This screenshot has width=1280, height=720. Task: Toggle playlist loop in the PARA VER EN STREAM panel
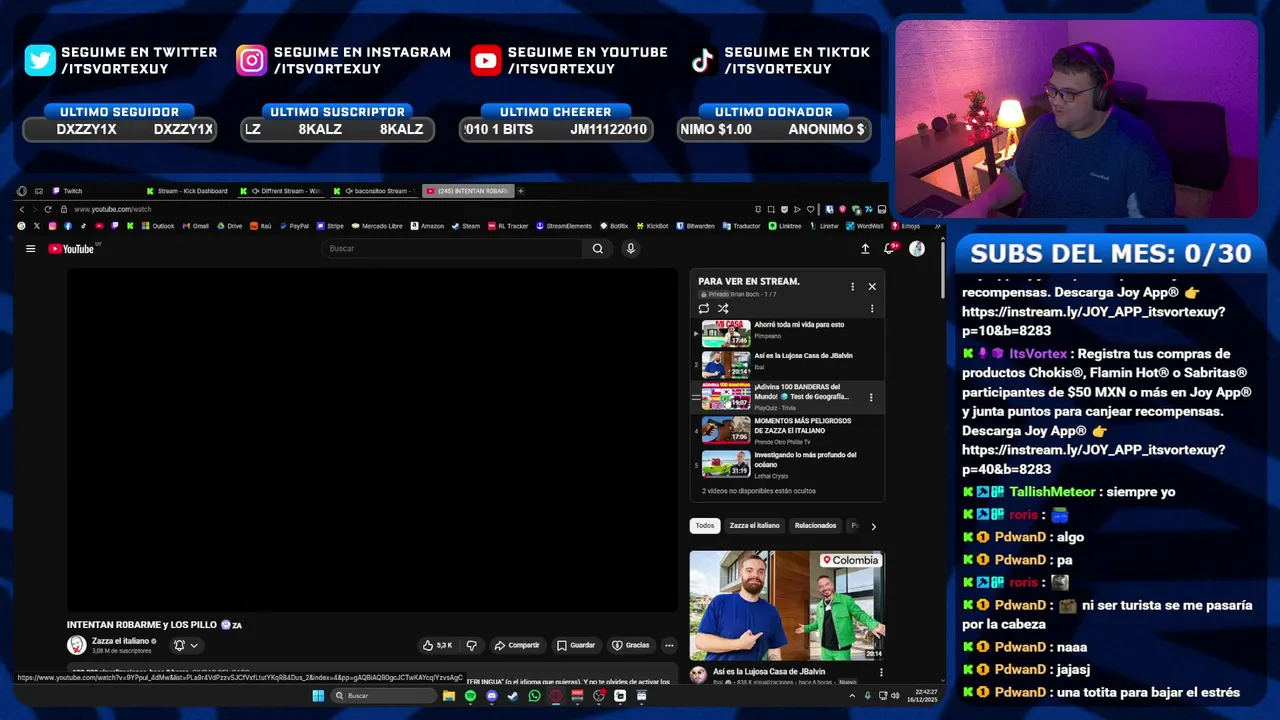704,308
